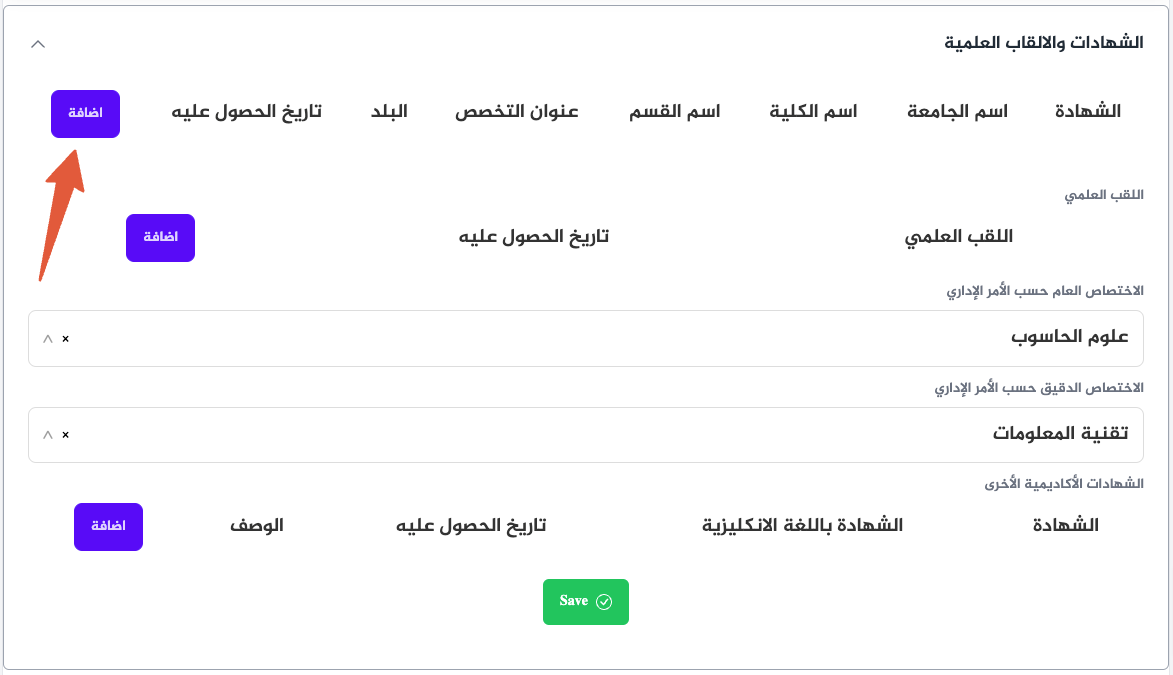Select the "علوم الحاسوب" specialization combo box
The width and height of the screenshot is (1173, 675).
[x=586, y=338]
